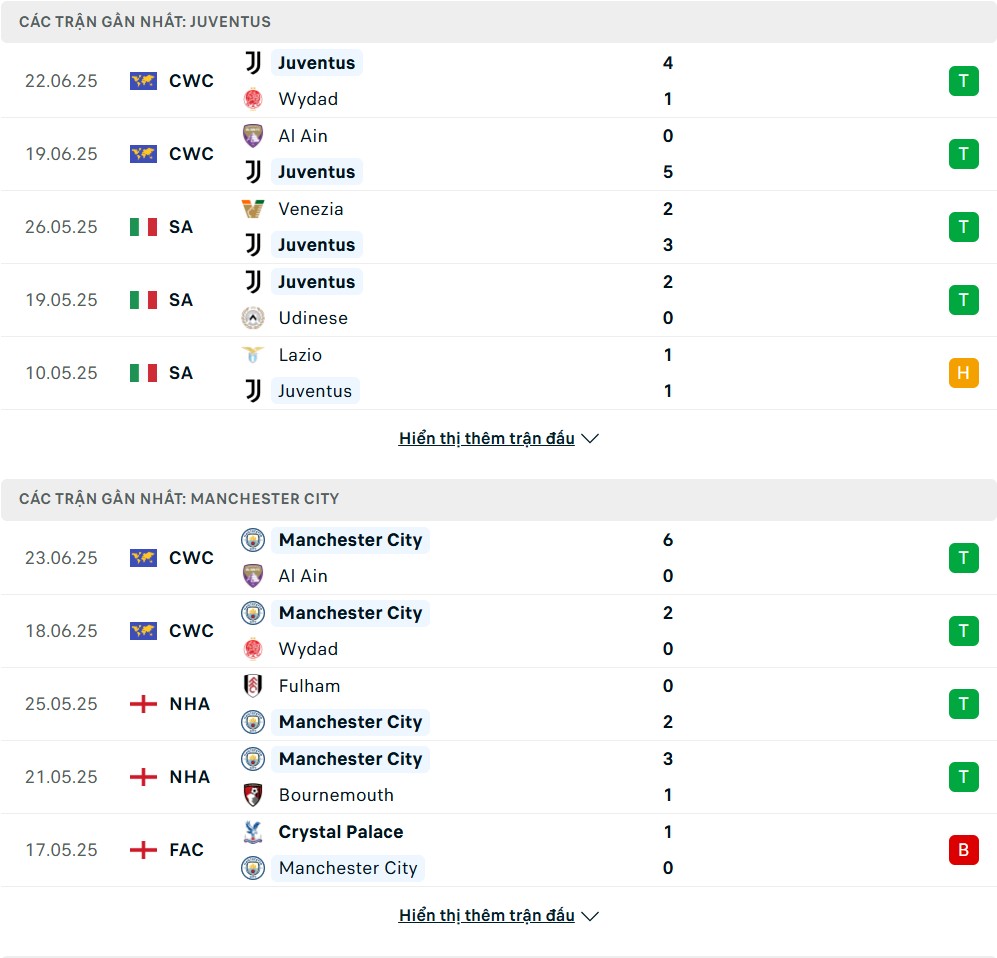997x958 pixels.
Task: Click orange H draw badge for Lazio match
Action: pos(963,373)
